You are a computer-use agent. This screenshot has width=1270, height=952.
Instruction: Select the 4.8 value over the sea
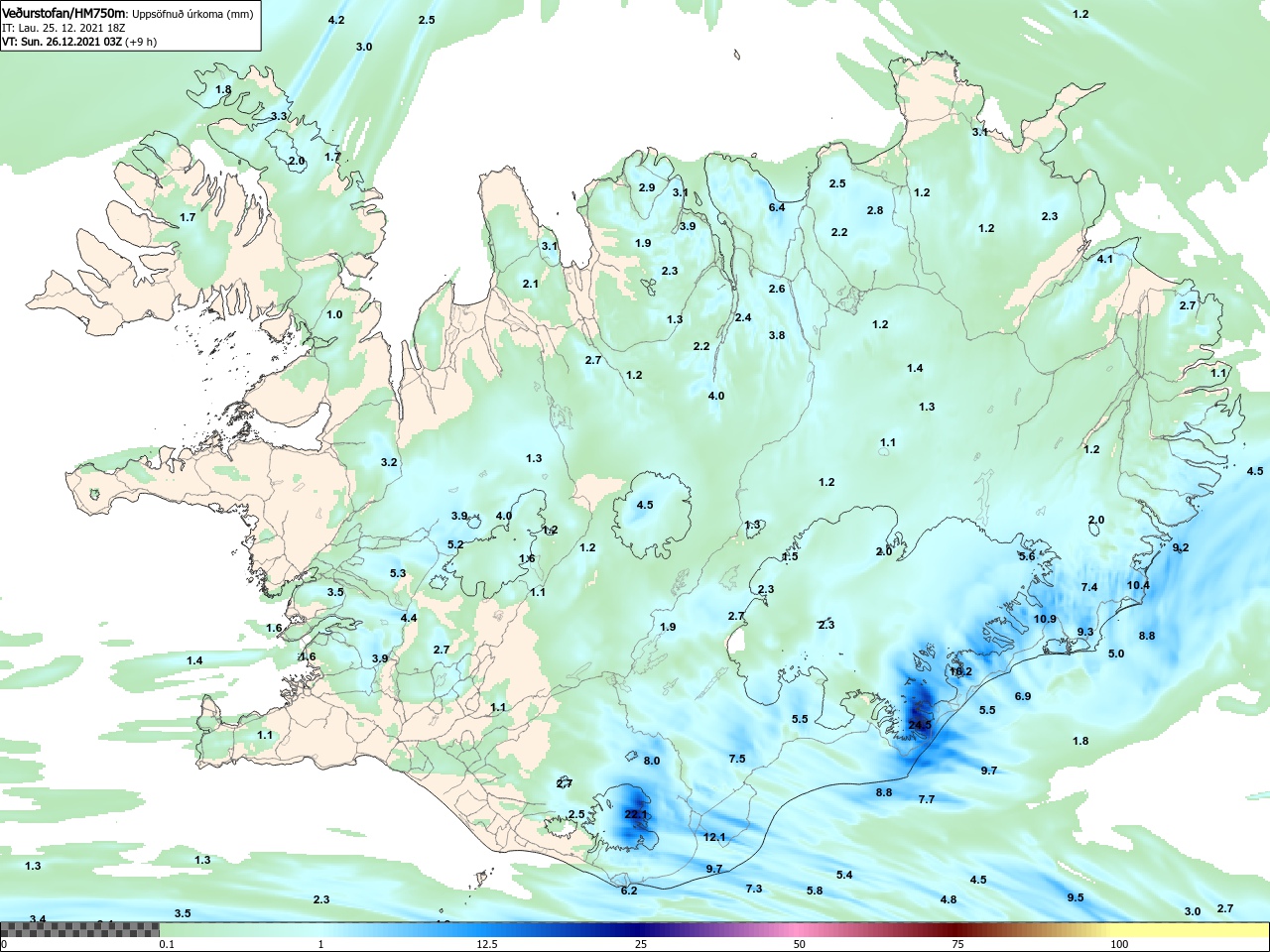coord(949,899)
